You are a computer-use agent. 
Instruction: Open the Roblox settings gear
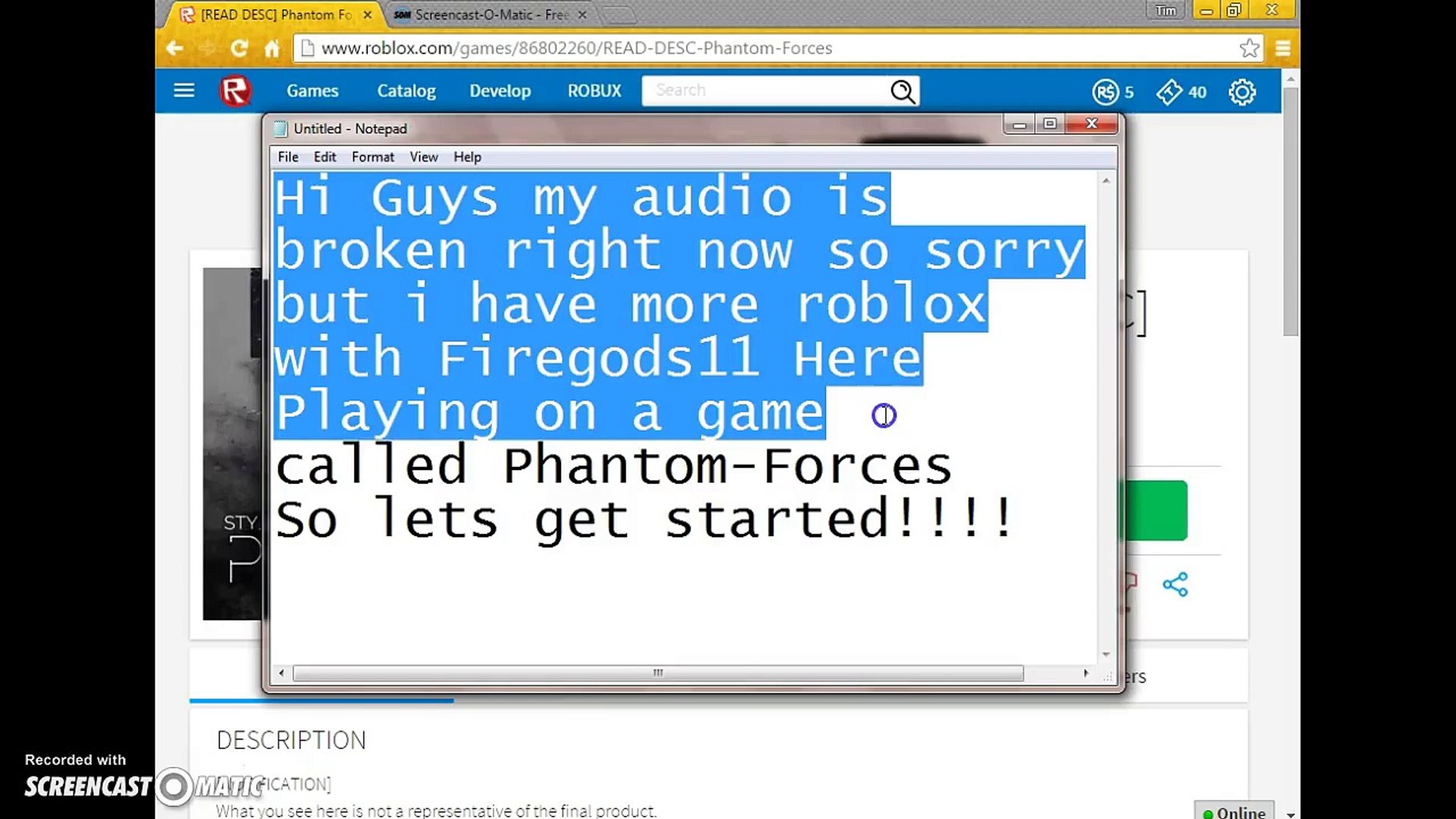click(x=1241, y=93)
